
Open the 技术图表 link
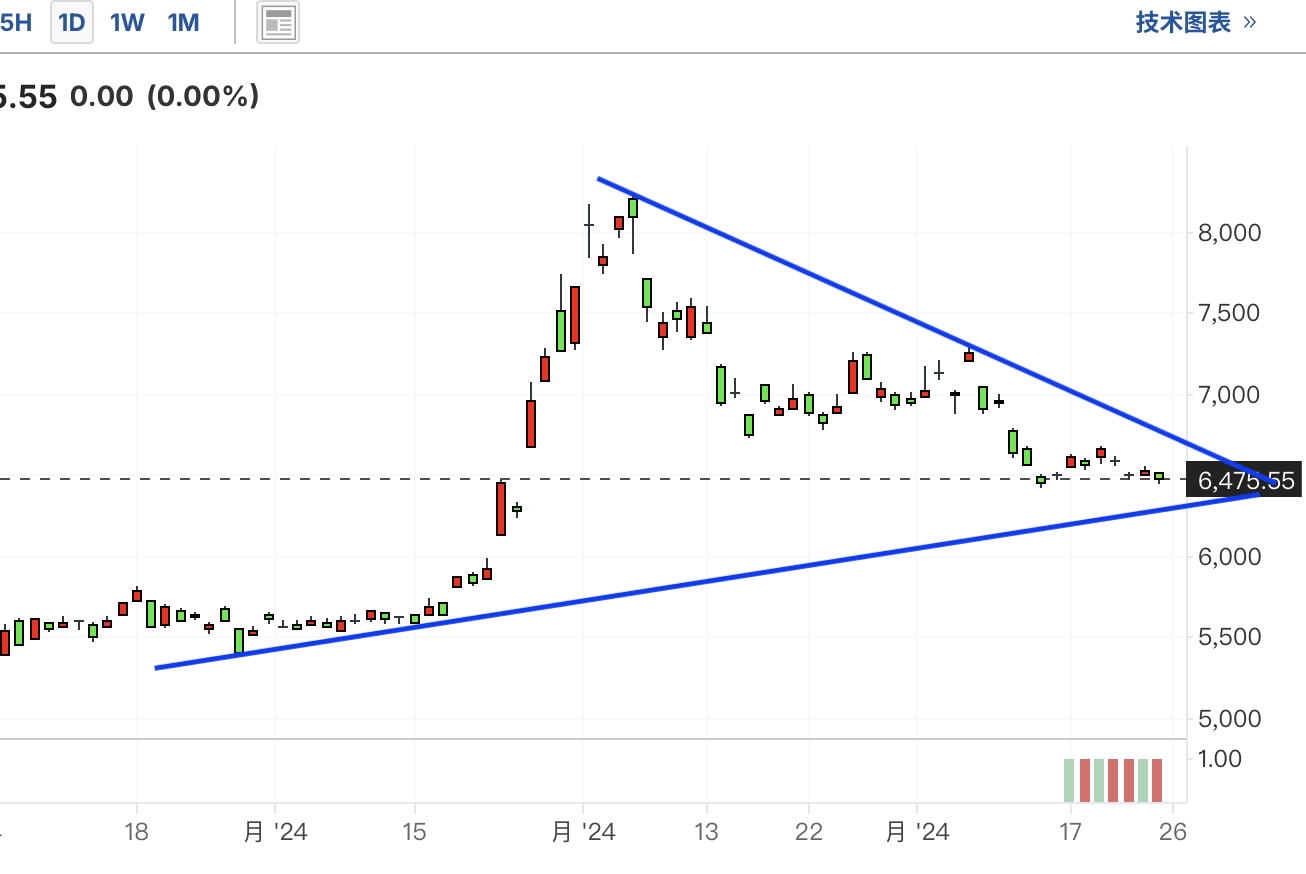pos(1196,22)
